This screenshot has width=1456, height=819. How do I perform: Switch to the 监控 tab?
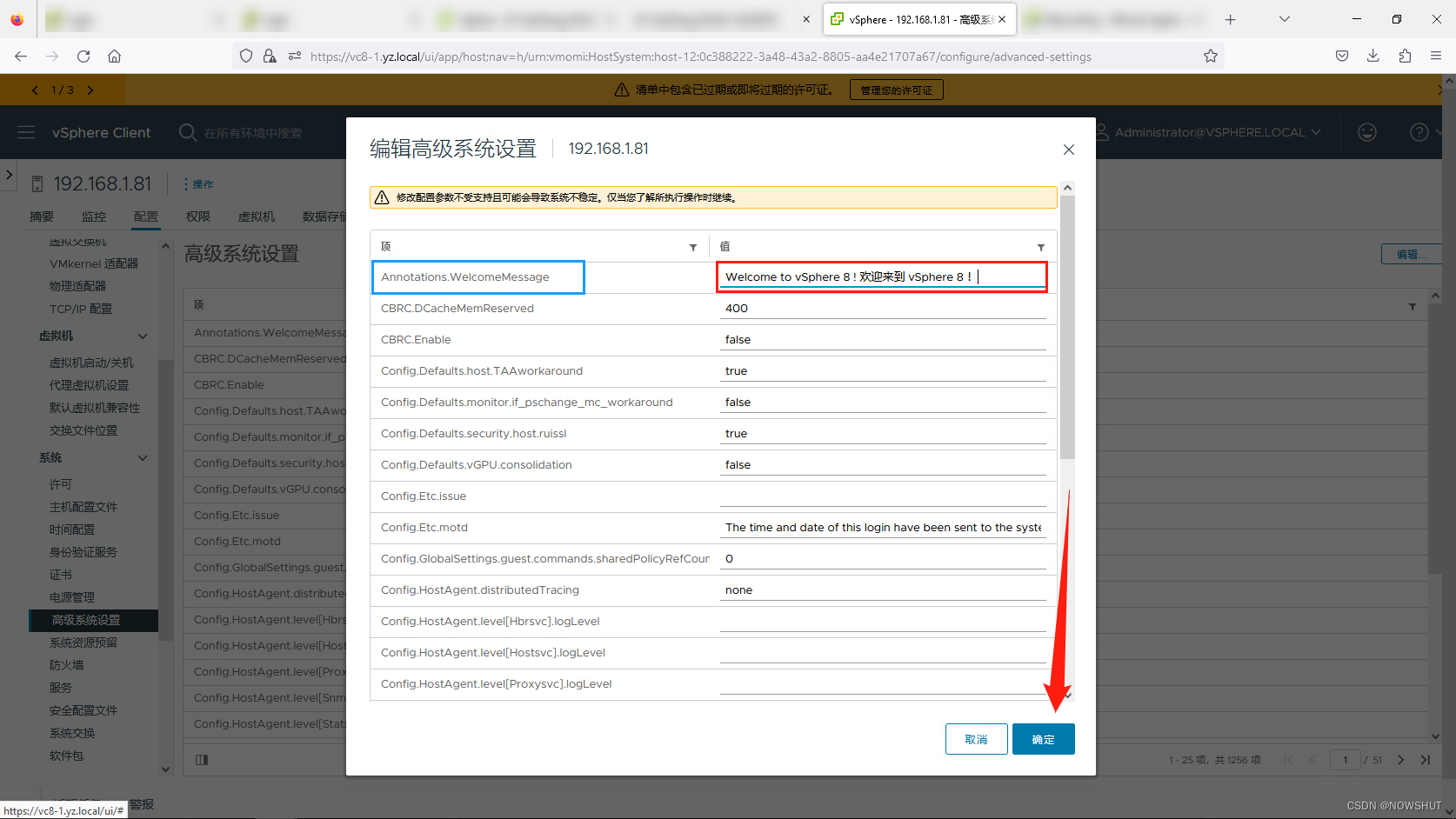[94, 216]
